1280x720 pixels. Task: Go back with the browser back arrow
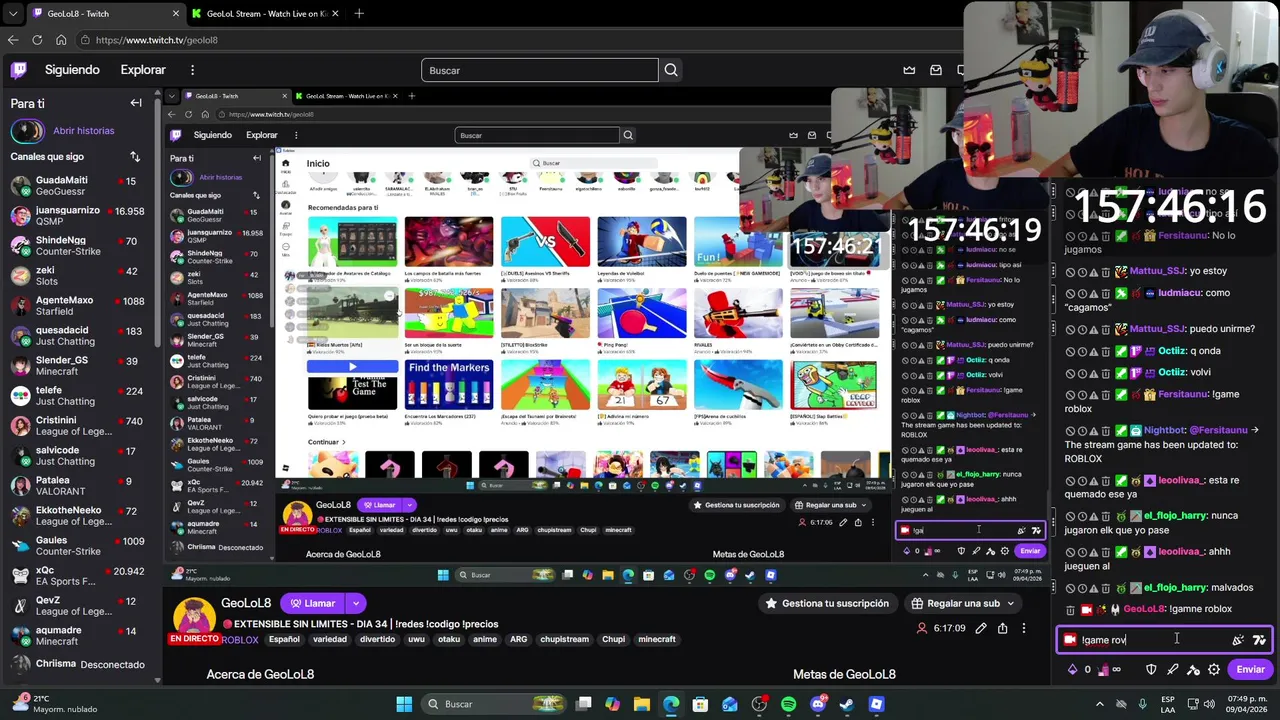13,40
